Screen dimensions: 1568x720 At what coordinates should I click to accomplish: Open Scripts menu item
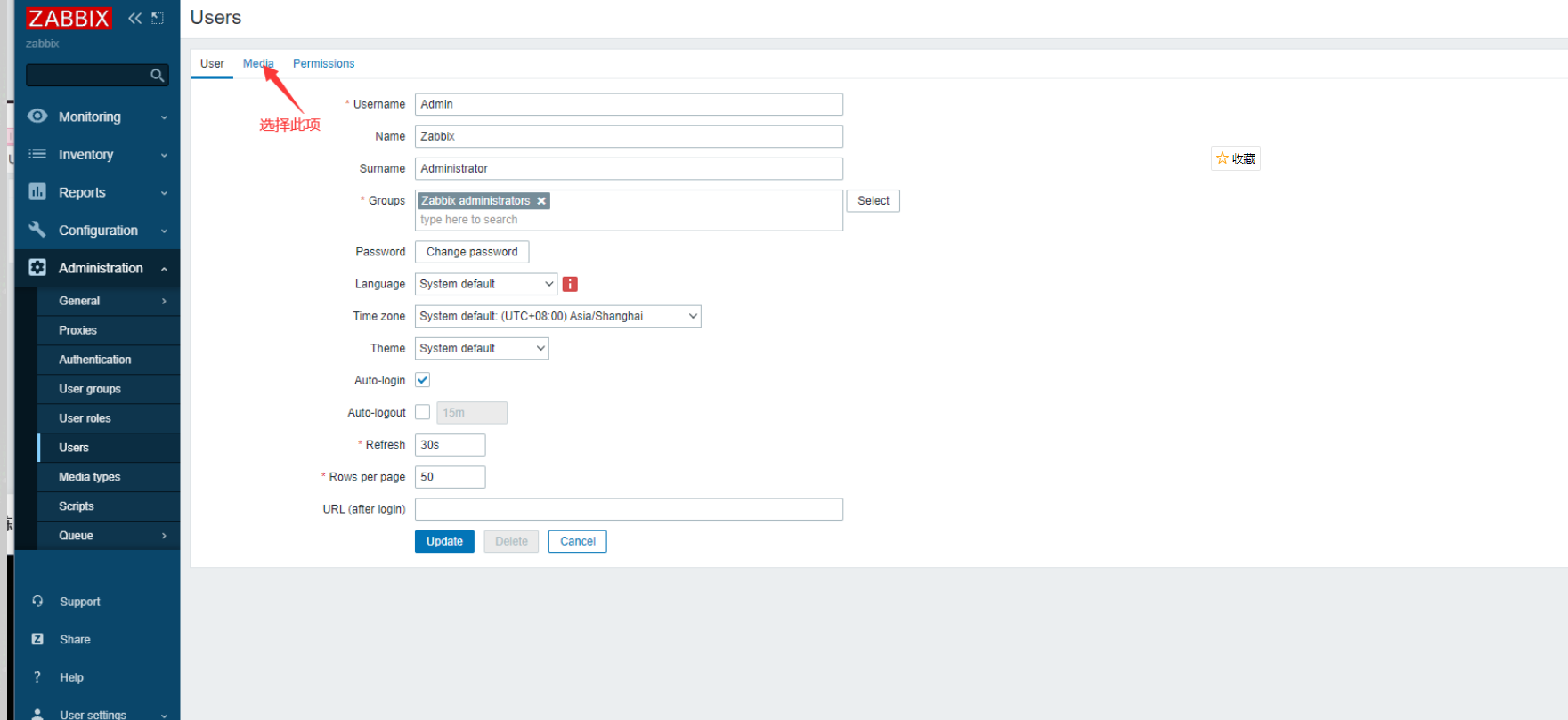pyautogui.click(x=109, y=506)
